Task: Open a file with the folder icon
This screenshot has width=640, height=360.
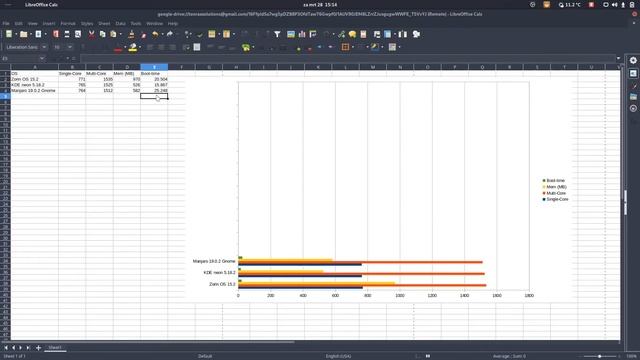Action: point(23,34)
